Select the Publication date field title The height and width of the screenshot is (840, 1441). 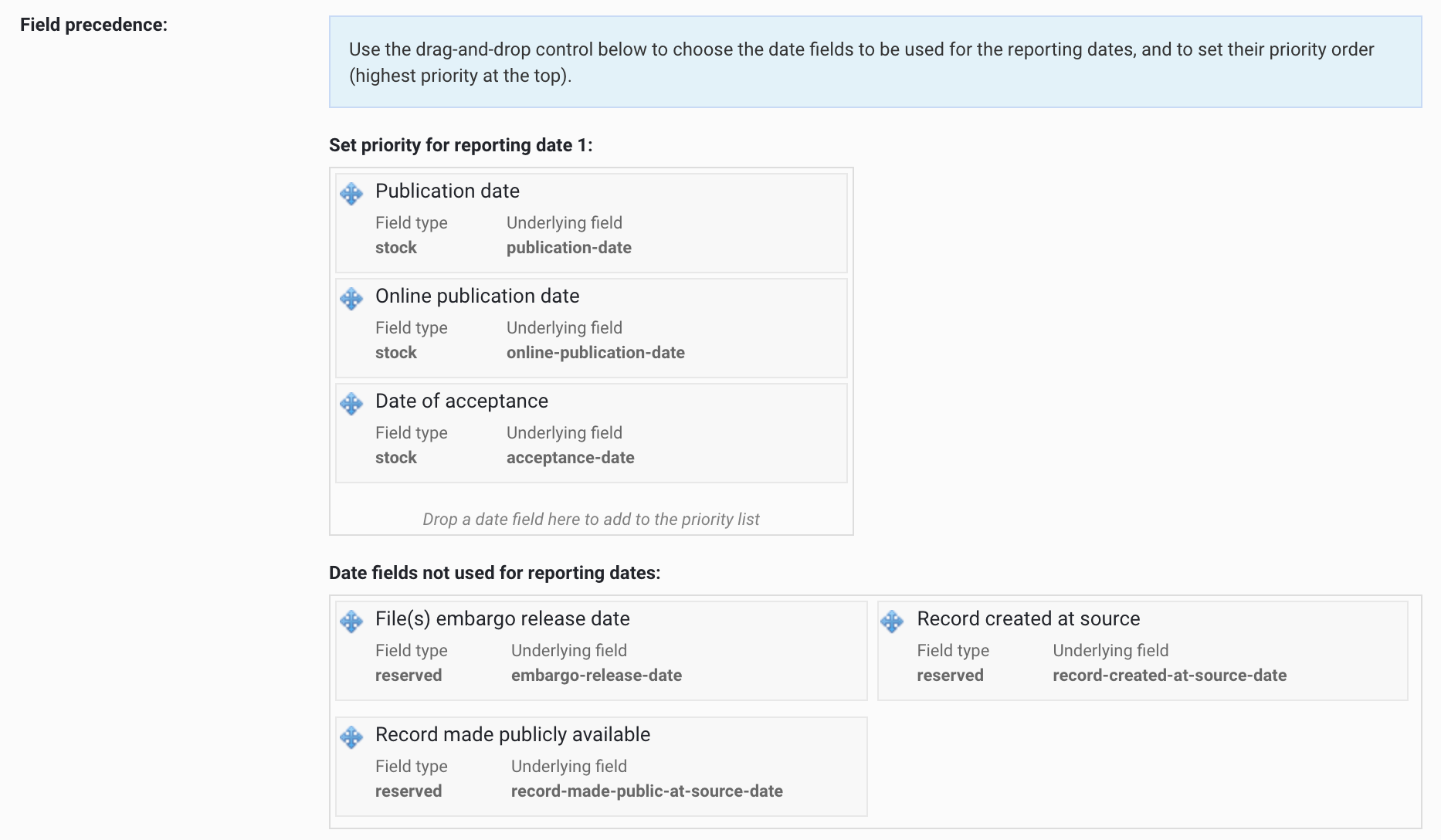tap(447, 191)
